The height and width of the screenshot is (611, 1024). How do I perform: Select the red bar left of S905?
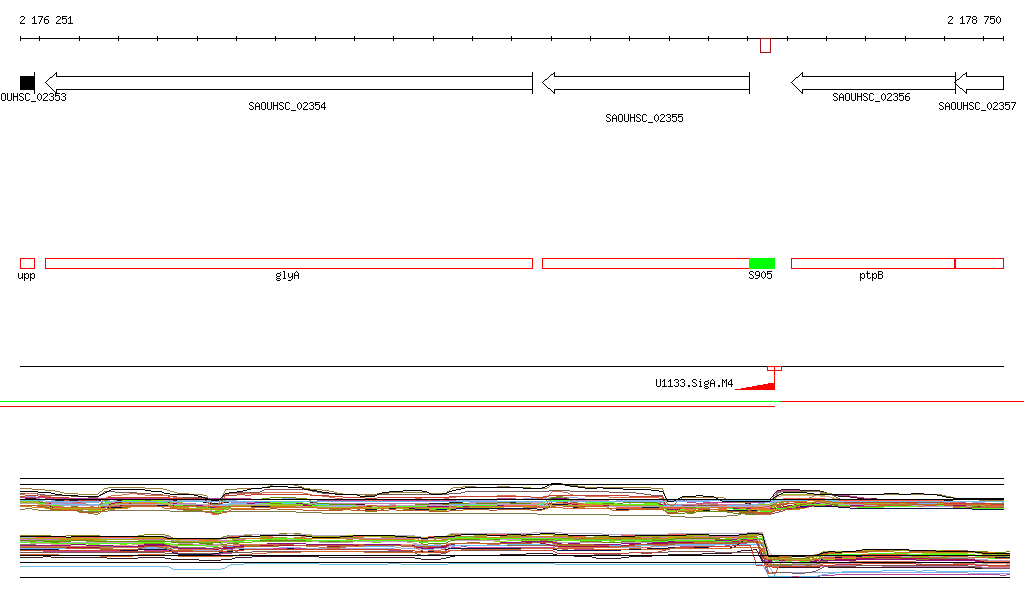645,263
